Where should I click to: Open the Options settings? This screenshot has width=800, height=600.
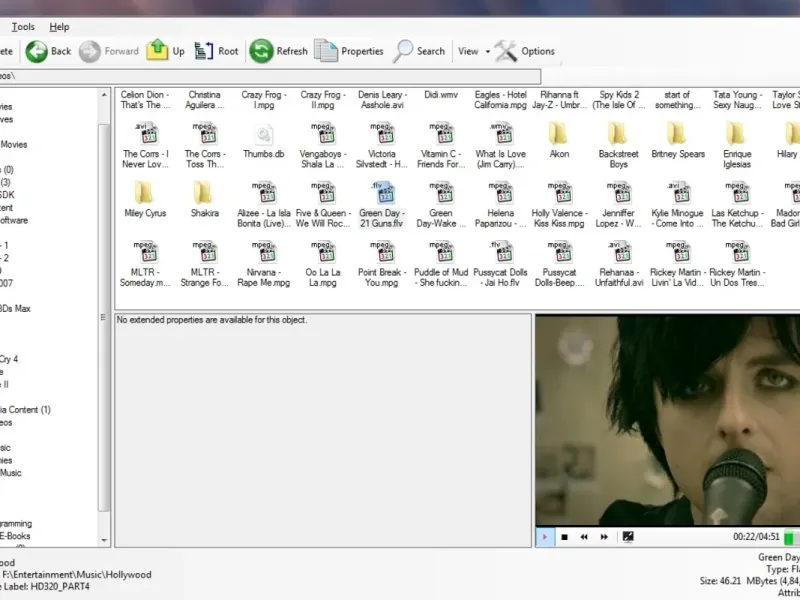(x=525, y=51)
